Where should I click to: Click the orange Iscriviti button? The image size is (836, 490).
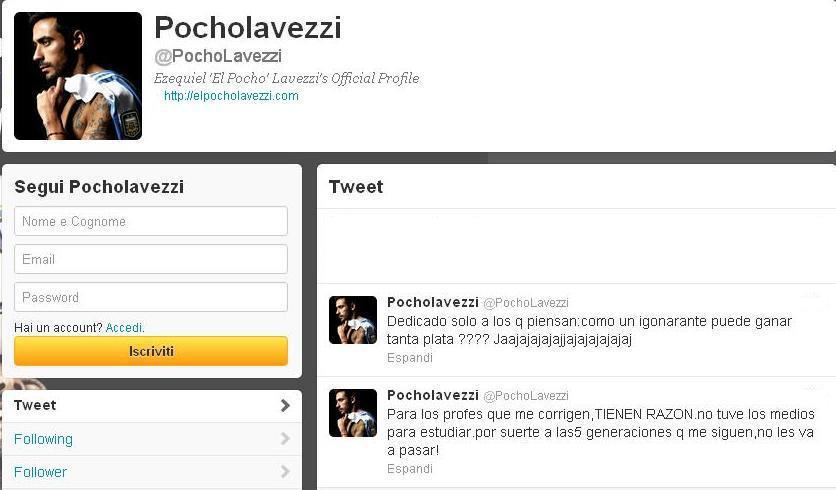click(151, 351)
